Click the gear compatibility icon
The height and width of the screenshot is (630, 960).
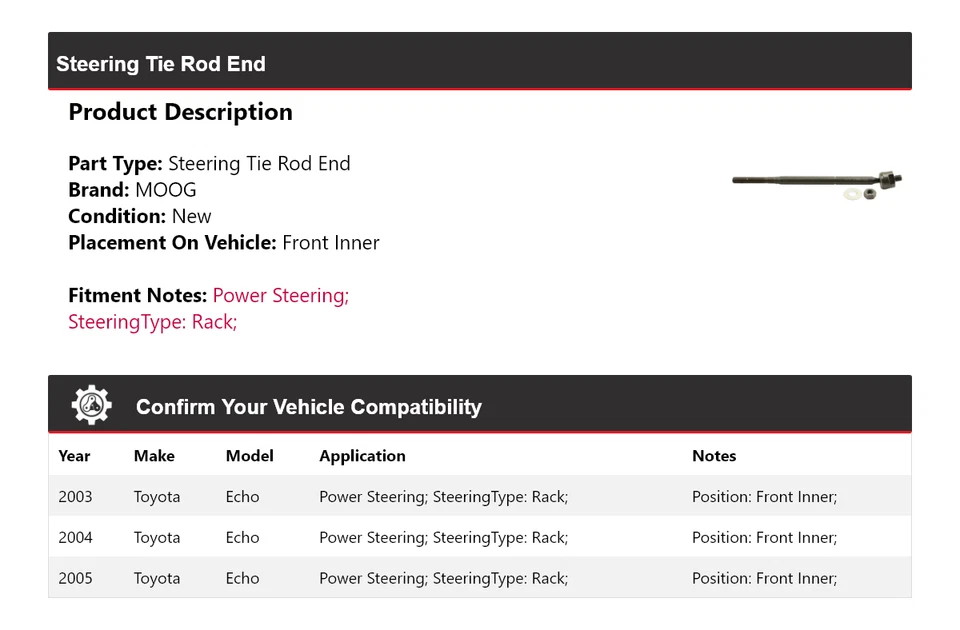91,405
